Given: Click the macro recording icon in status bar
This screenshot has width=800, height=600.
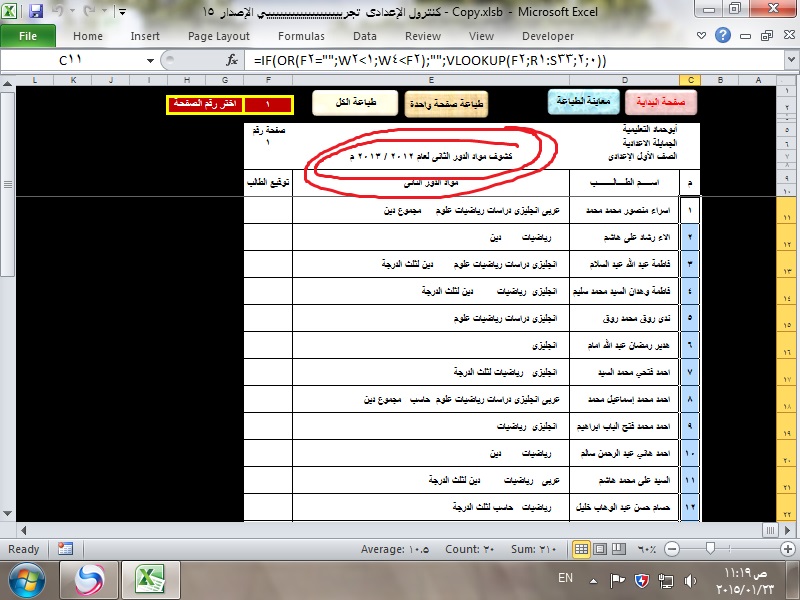Looking at the screenshot, I should (65, 549).
